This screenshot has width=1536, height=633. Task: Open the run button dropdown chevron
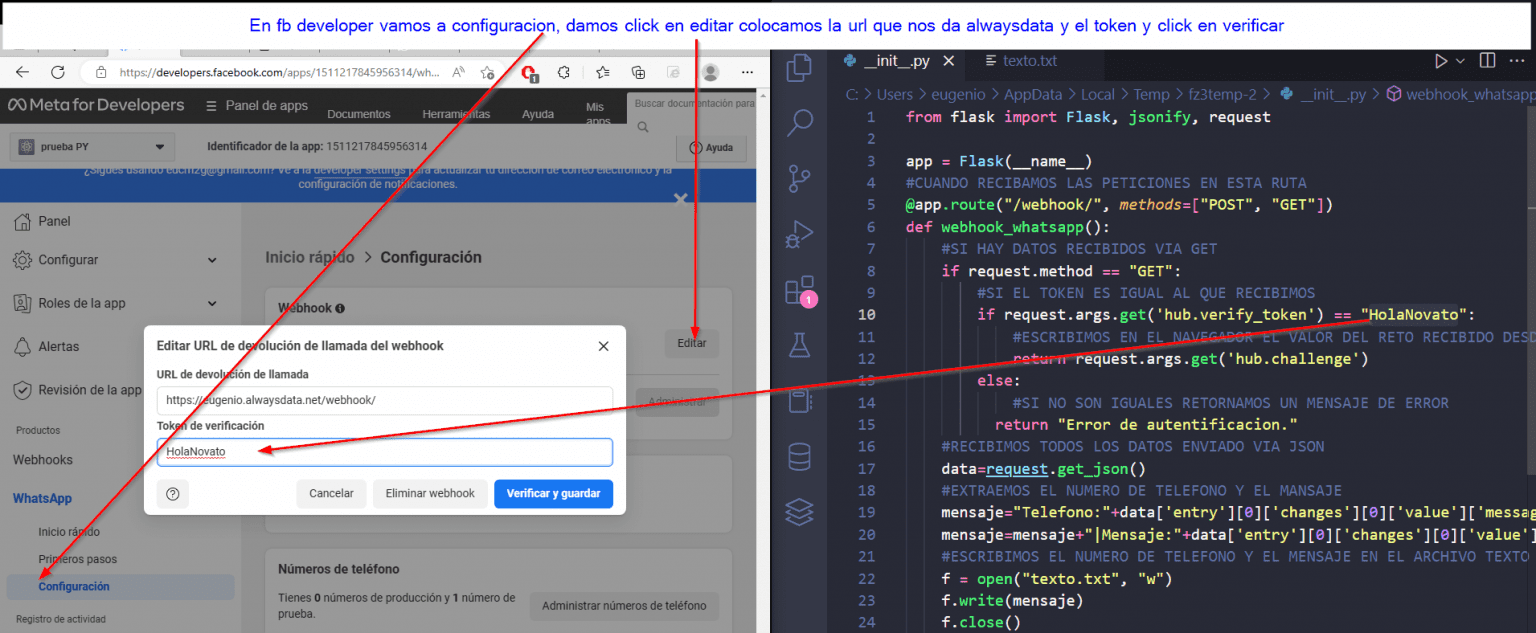click(x=1460, y=60)
